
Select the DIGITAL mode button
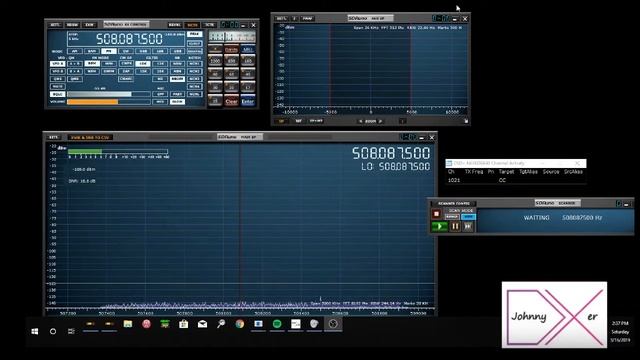[195, 51]
